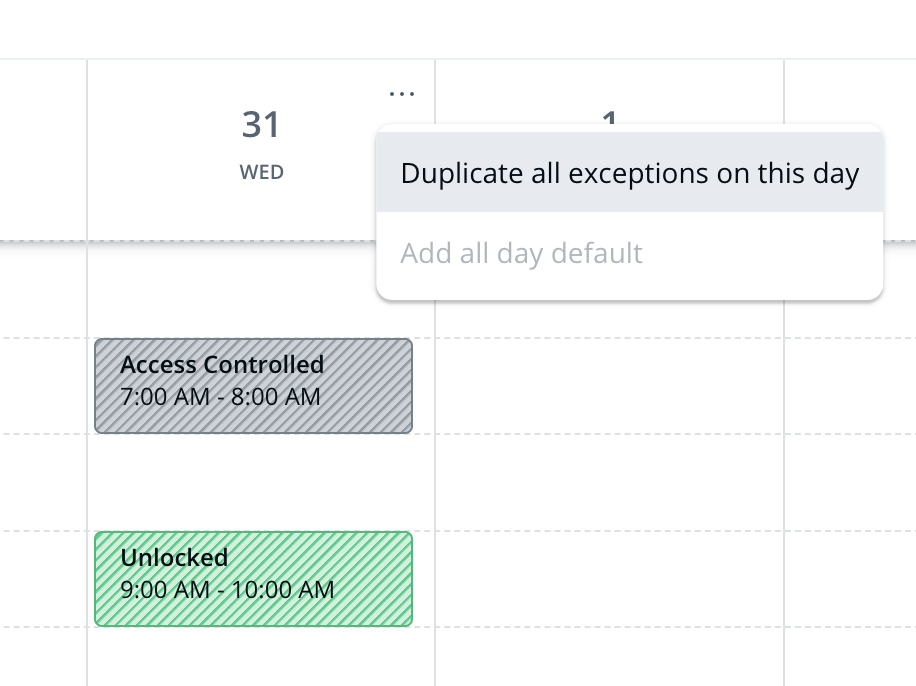Click the 8 AM slot on day 1 column
This screenshot has width=916, height=686.
[x=609, y=482]
